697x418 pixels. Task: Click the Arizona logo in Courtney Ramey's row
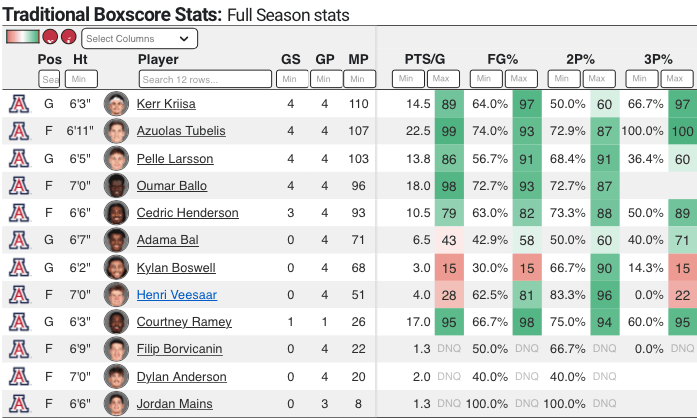[18, 322]
